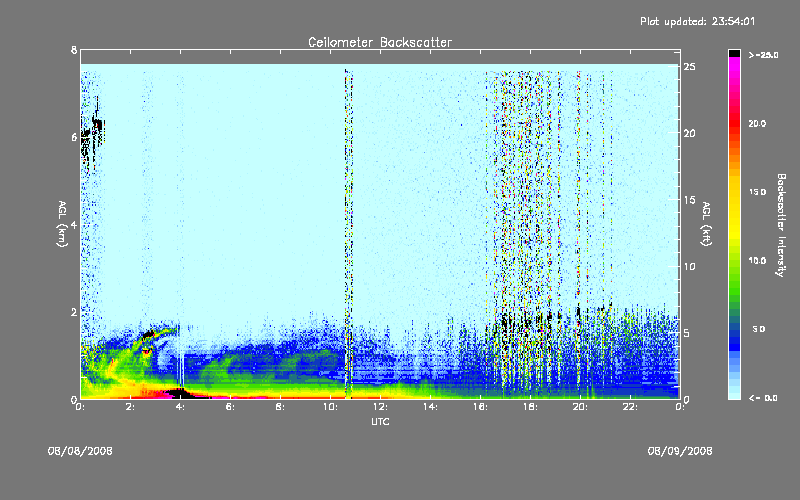The height and width of the screenshot is (500, 800).
Task: Click the '12:' hour tick on x-axis
Action: [x=380, y=407]
